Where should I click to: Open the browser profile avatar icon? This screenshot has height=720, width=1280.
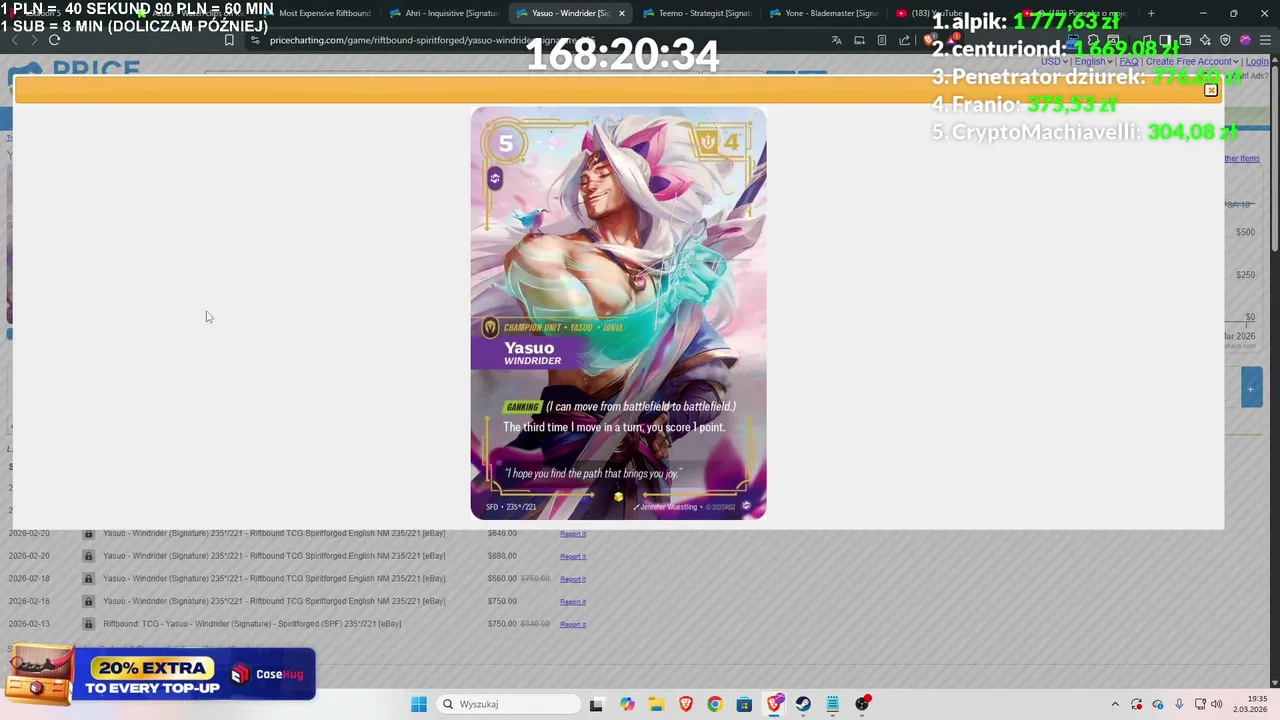click(1245, 40)
